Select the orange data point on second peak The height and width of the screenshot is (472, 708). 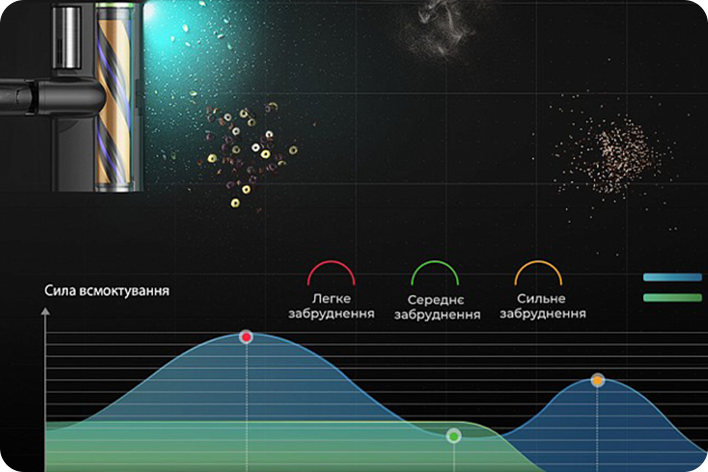coord(597,380)
